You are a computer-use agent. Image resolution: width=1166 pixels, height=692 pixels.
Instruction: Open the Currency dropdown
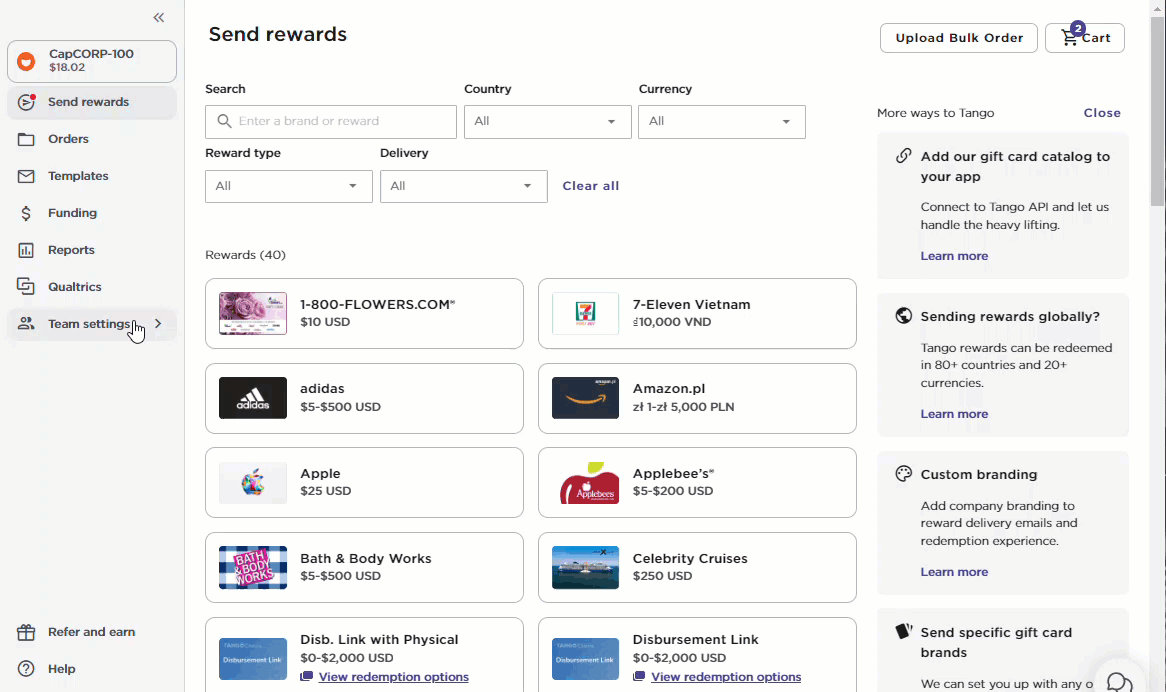point(721,122)
